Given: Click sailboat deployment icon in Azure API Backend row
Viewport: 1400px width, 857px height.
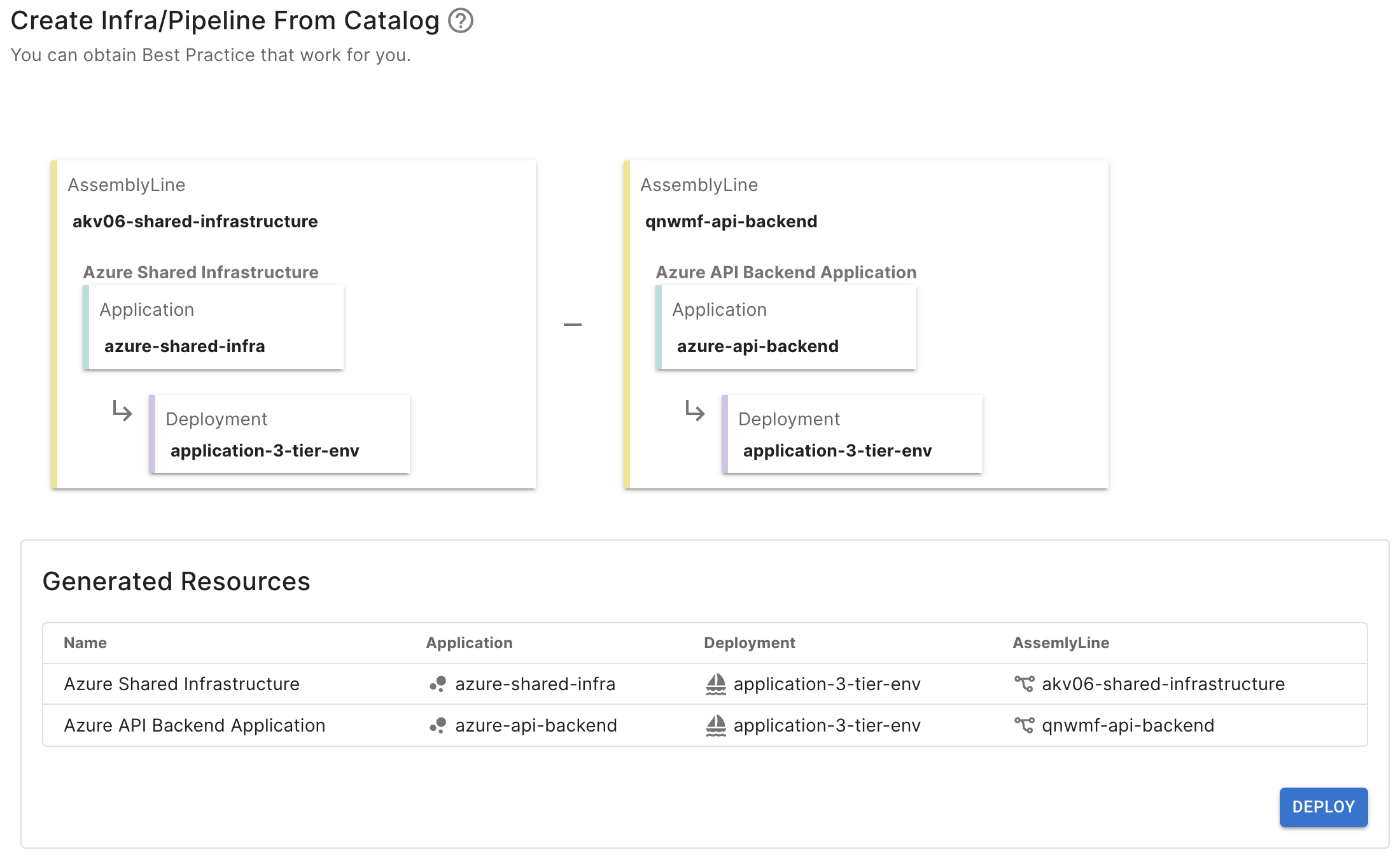Looking at the screenshot, I should point(716,726).
